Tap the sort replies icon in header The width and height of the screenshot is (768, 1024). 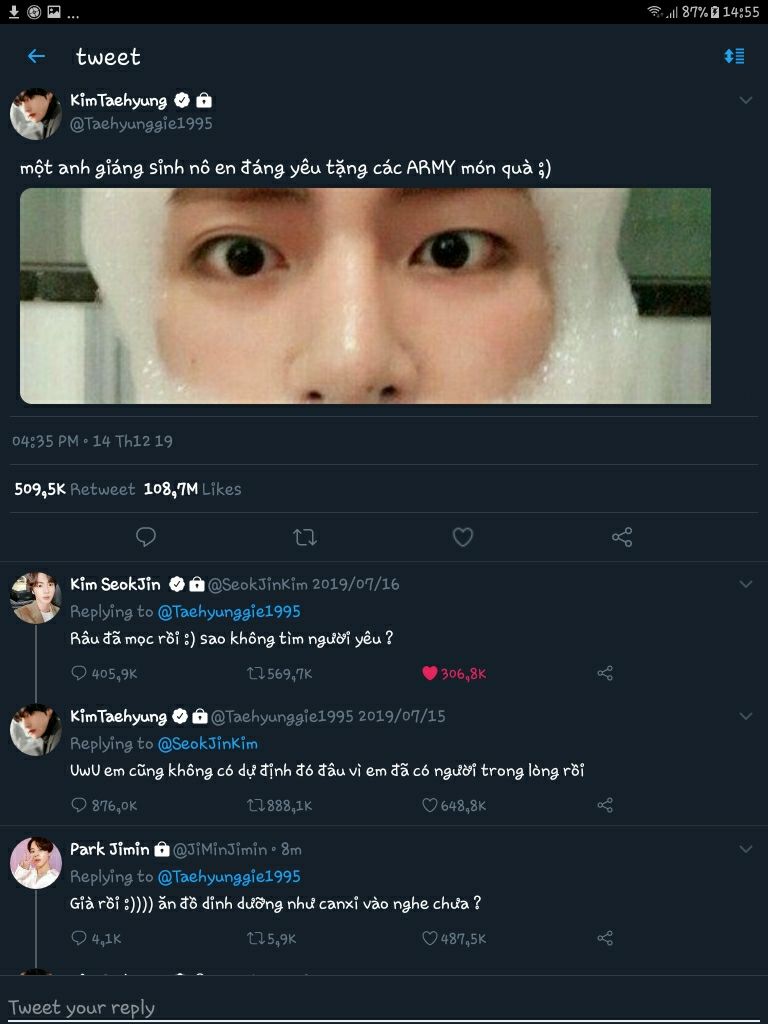point(734,57)
